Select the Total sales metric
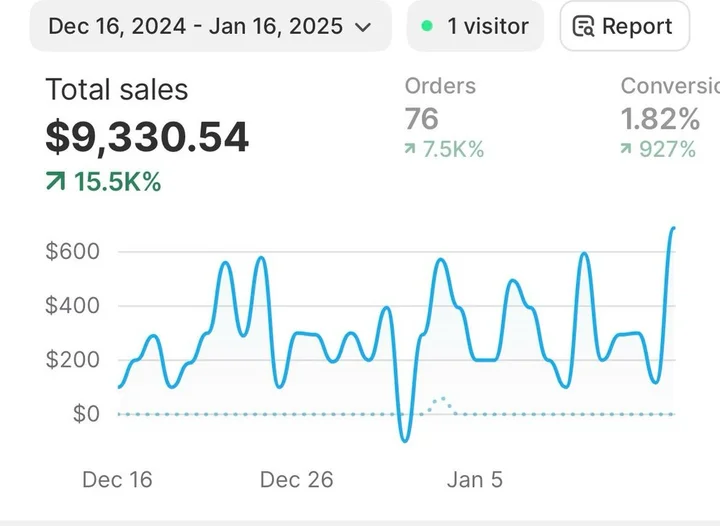The image size is (720, 526). (117, 89)
